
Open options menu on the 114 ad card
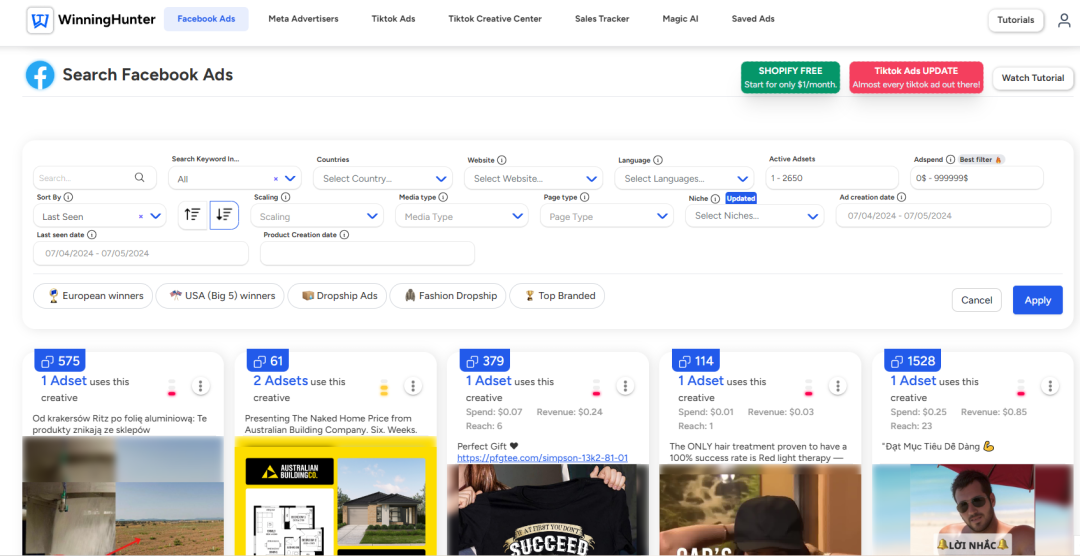tap(837, 386)
